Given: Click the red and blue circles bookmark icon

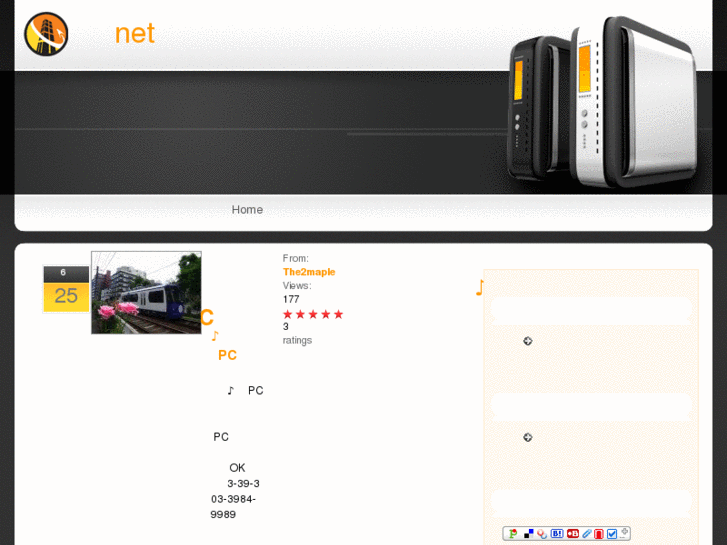Looking at the screenshot, I should click(x=542, y=534).
